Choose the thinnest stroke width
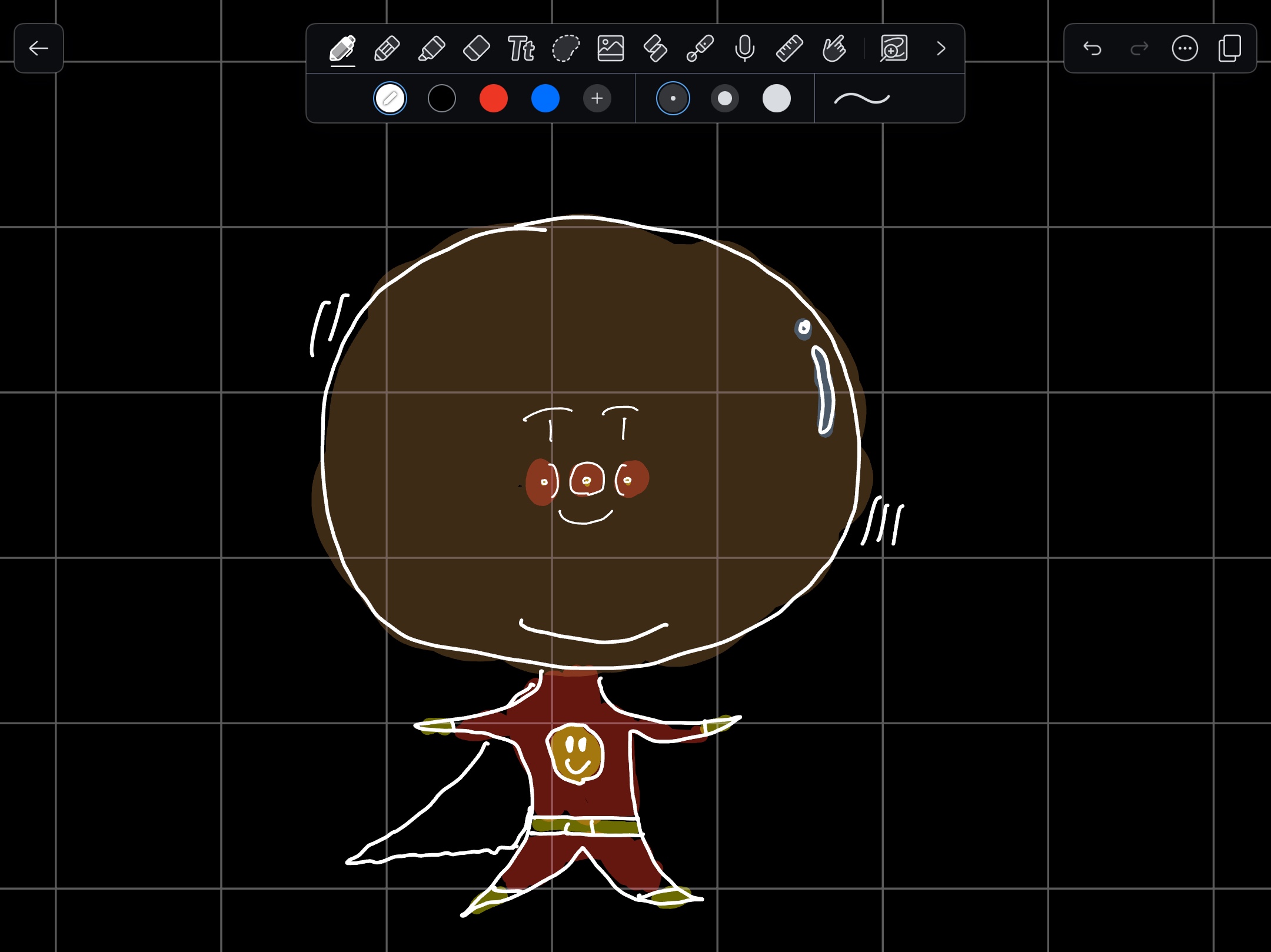This screenshot has width=1271, height=952. click(673, 98)
